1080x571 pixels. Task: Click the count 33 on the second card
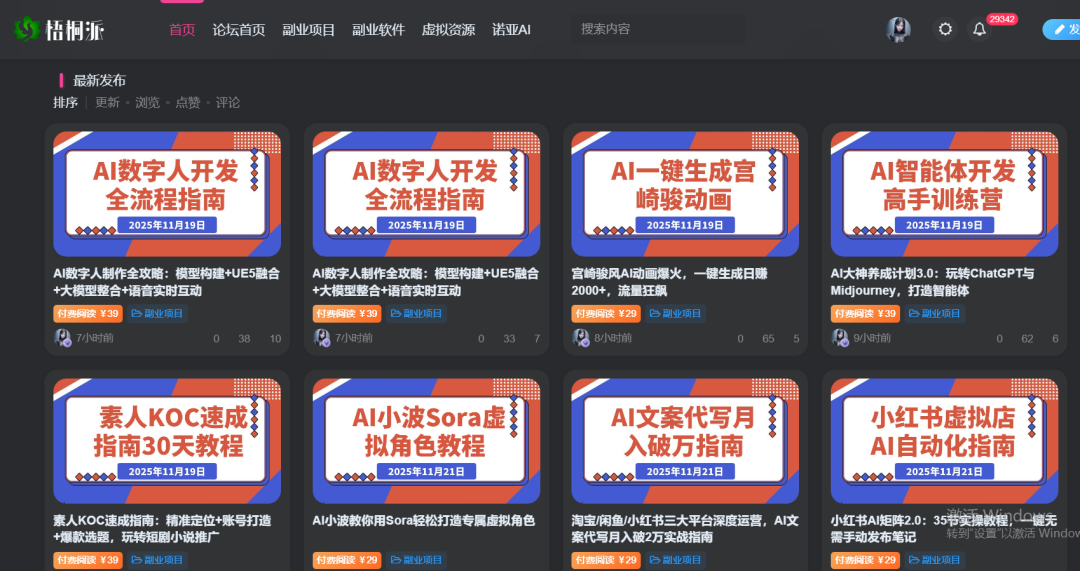[x=509, y=339]
